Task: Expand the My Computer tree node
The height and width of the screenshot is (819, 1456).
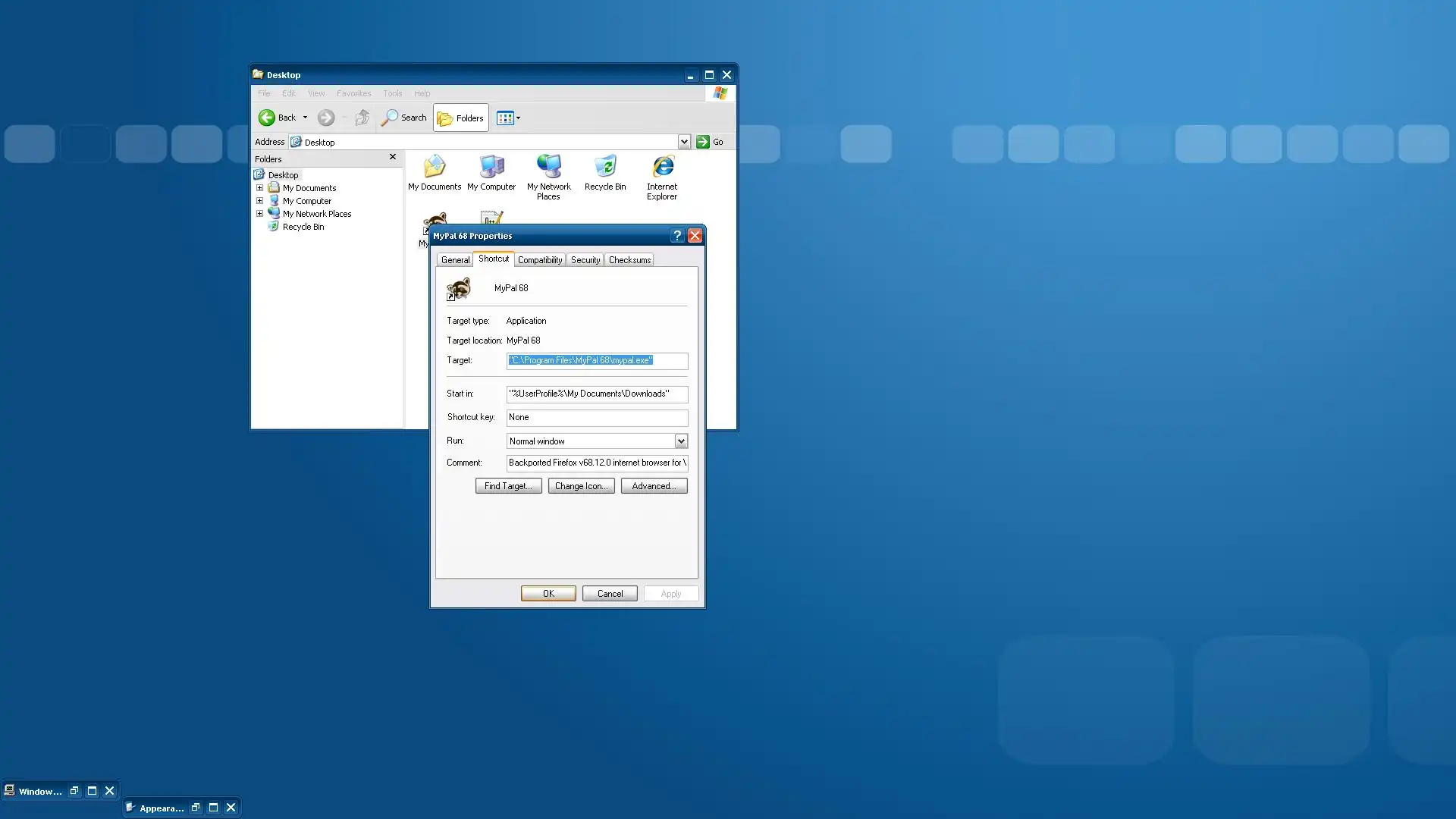Action: [259, 201]
